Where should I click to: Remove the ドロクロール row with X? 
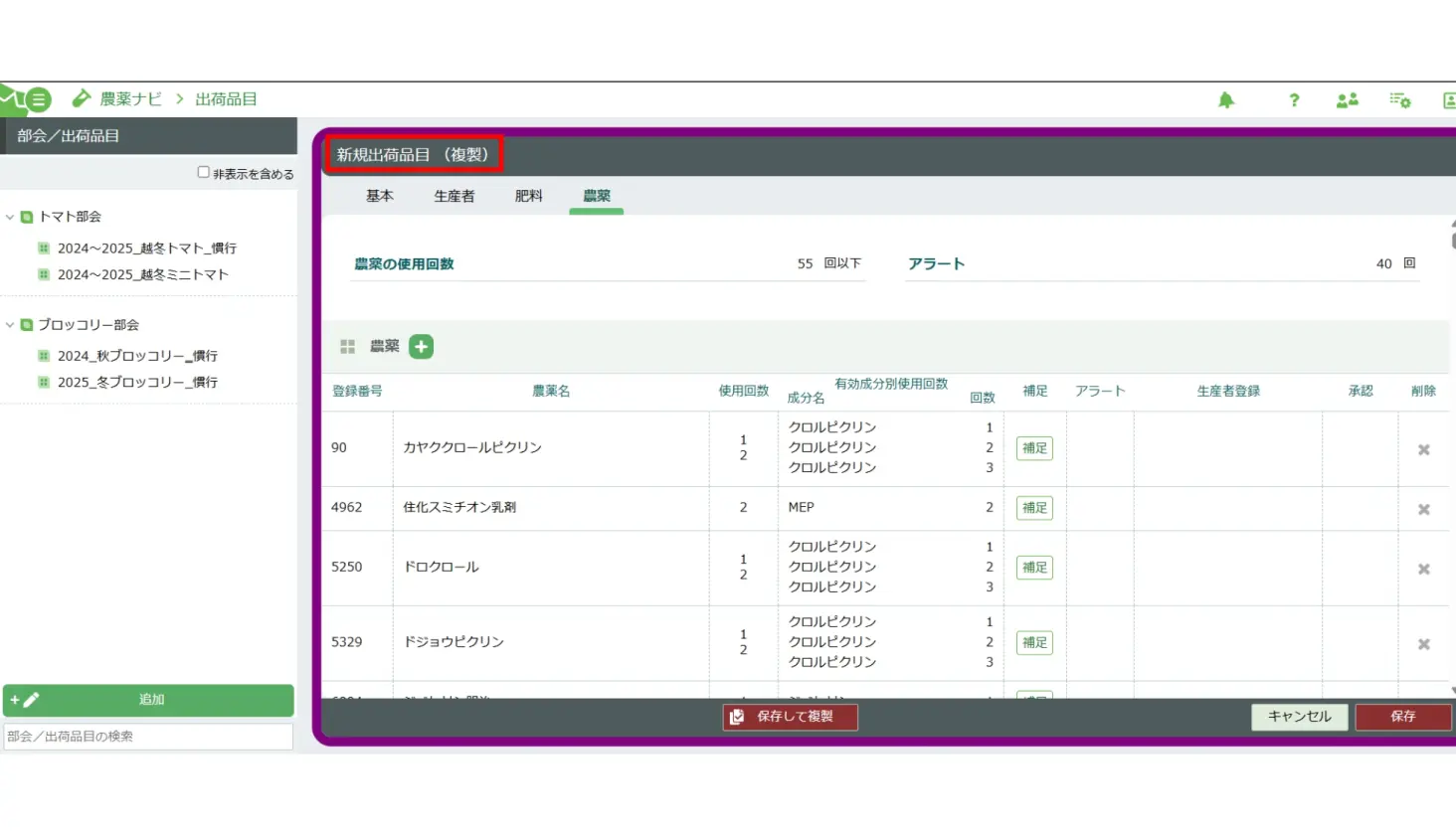click(x=1423, y=570)
